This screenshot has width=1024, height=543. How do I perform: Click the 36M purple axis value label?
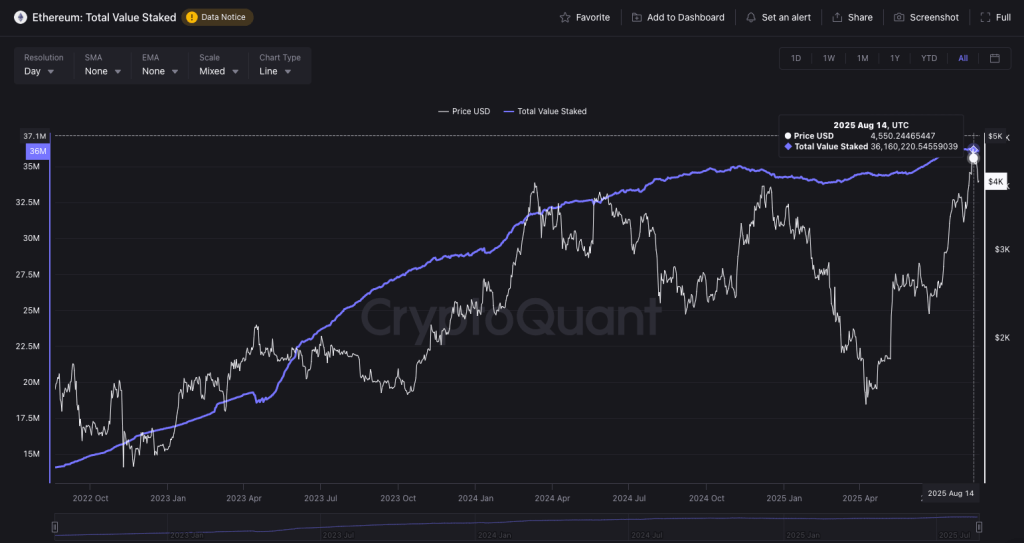point(38,151)
